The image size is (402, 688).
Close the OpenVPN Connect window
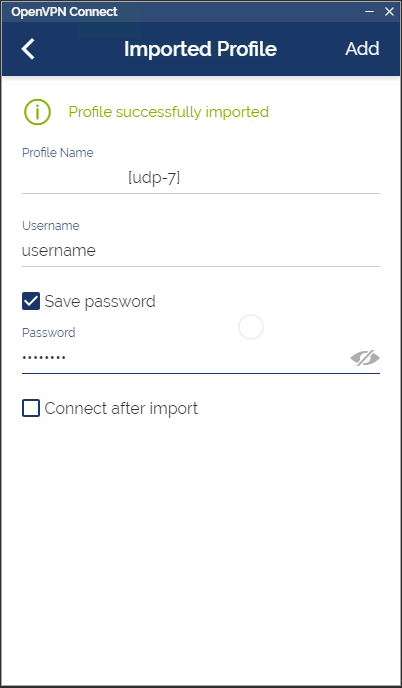(389, 12)
